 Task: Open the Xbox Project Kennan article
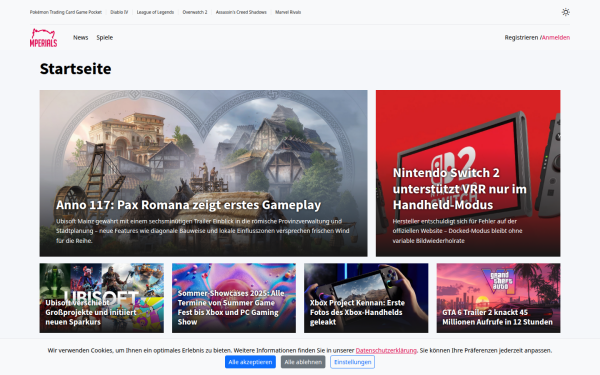click(x=366, y=298)
